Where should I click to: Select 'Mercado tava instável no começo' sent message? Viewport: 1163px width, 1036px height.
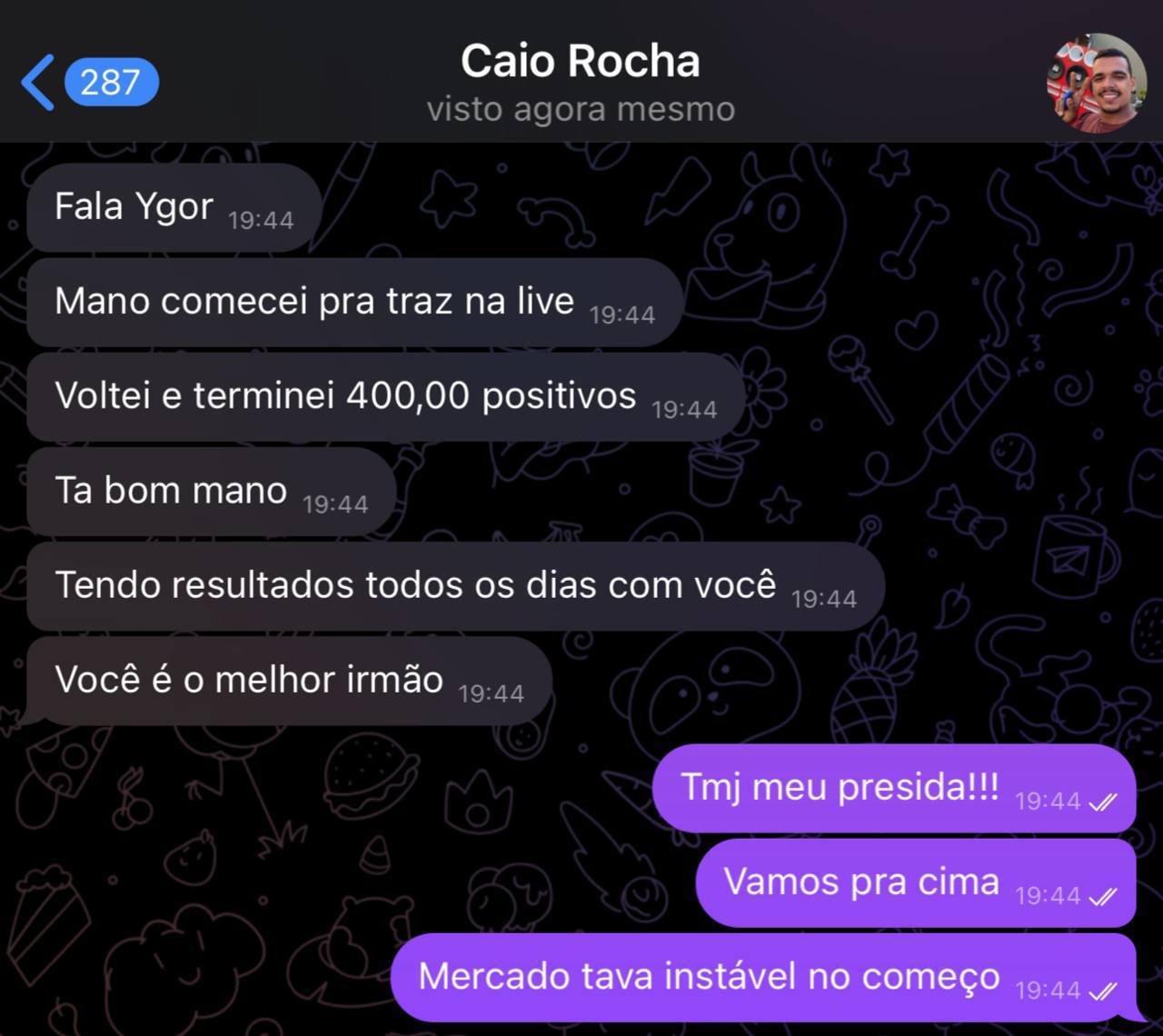click(x=764, y=977)
